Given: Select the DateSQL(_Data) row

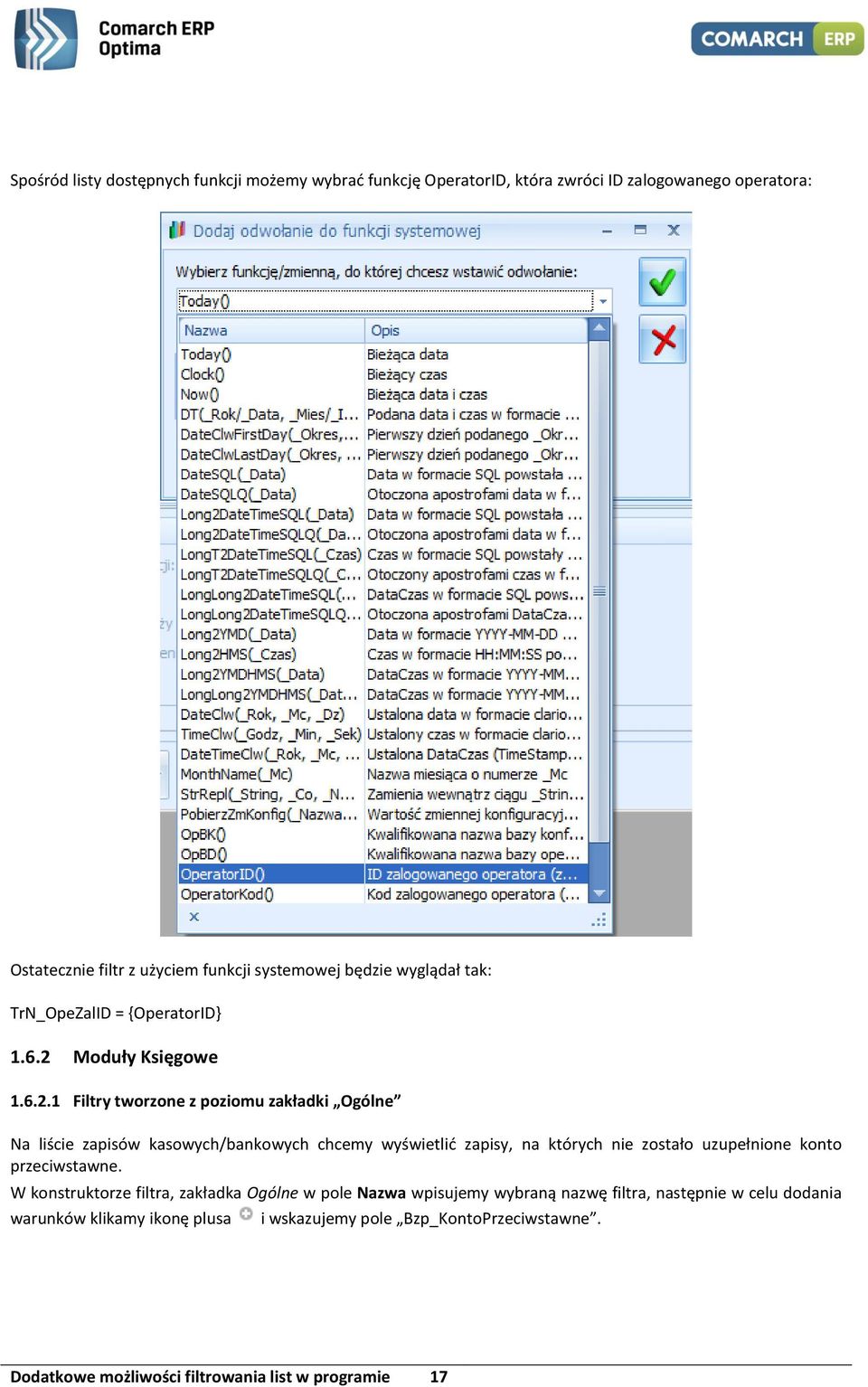Looking at the screenshot, I should (x=383, y=474).
